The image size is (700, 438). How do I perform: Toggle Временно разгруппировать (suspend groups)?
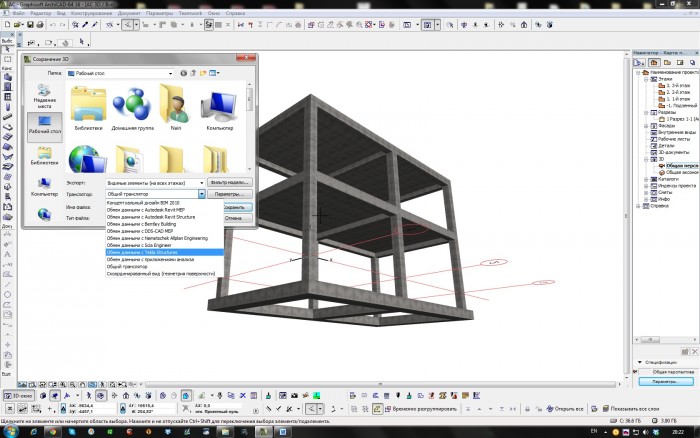[x=417, y=409]
